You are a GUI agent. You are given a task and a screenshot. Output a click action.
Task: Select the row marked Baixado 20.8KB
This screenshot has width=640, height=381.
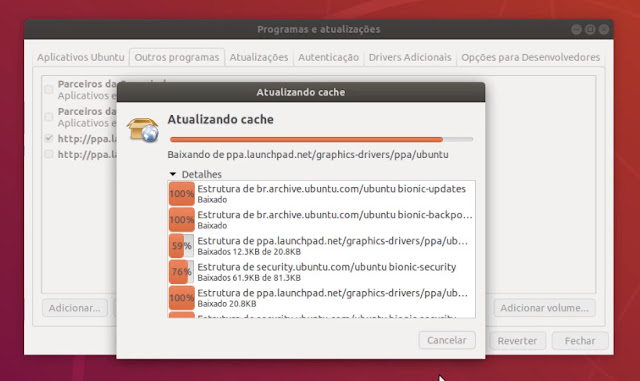coord(321,298)
